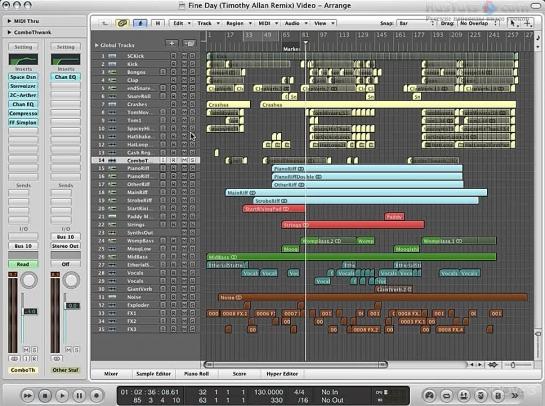Toggle solo on Bongos track
The image size is (545, 406).
point(193,72)
